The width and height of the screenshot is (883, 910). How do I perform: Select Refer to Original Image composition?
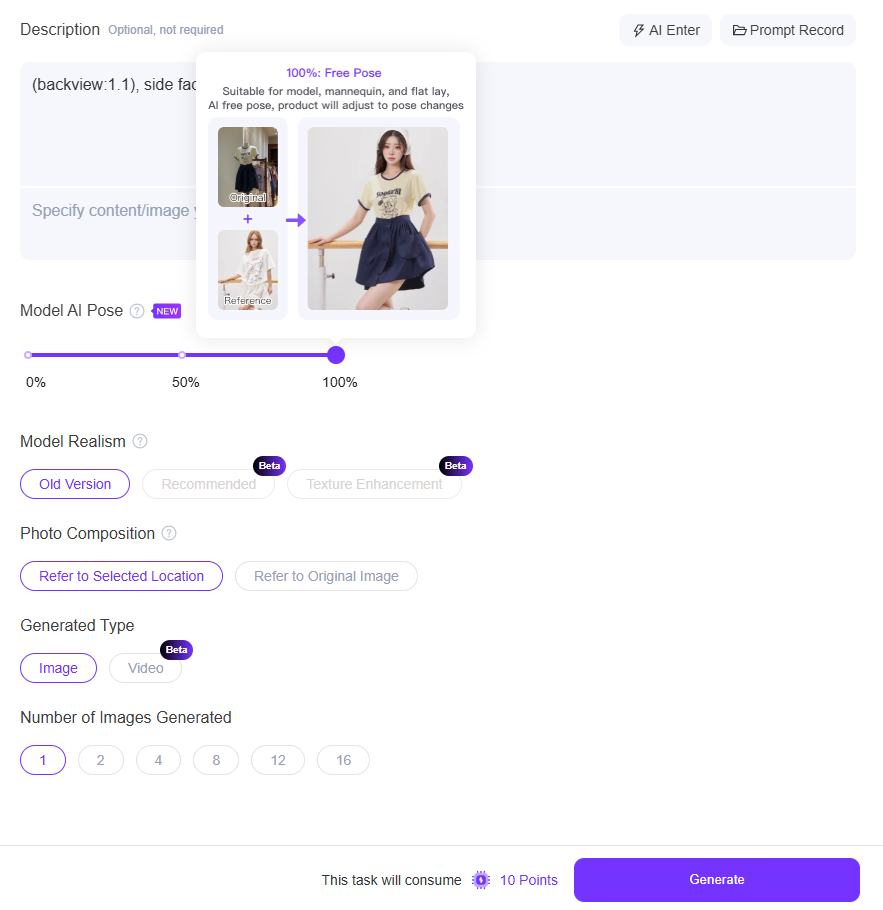tap(326, 576)
